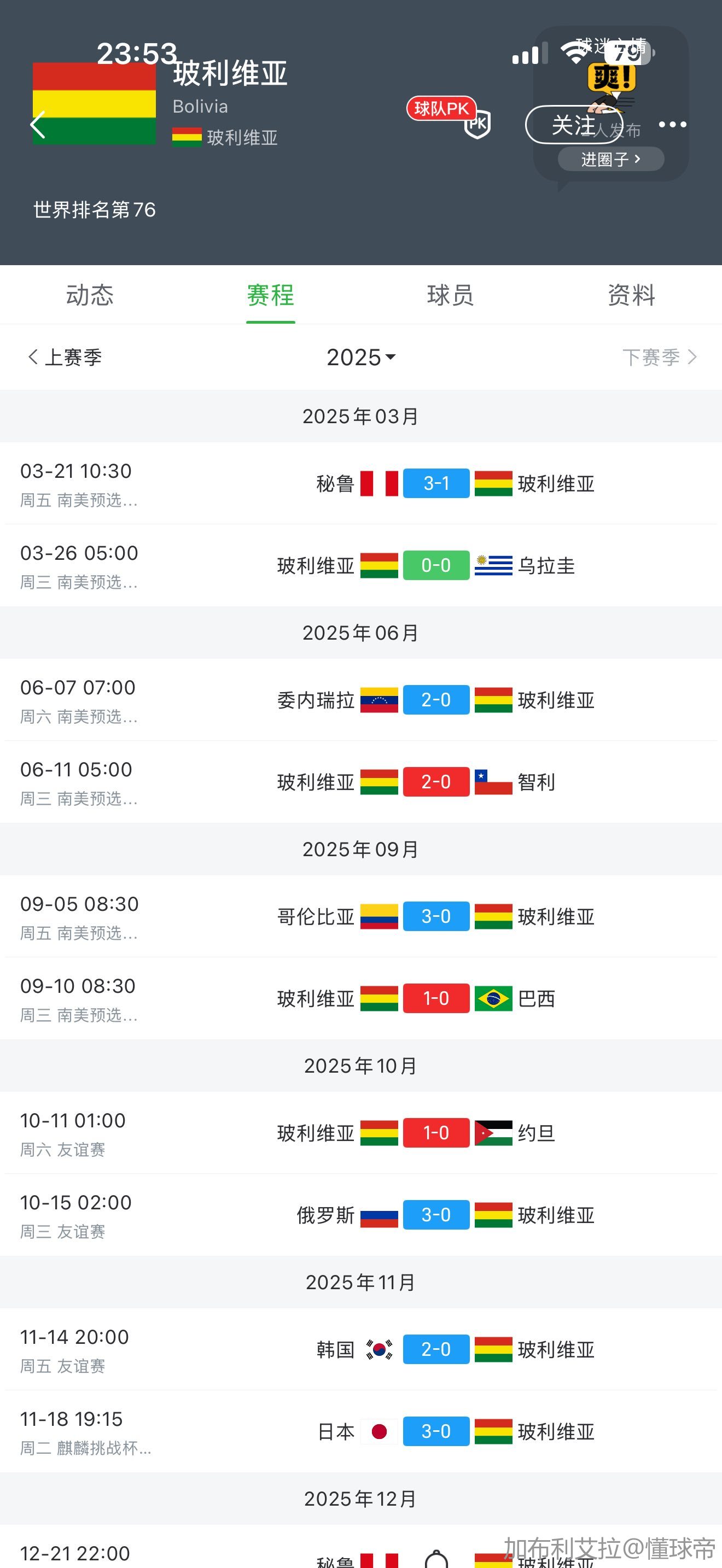Tap Uruguay flag in 03-26 match
722x1568 pixels.
tap(493, 565)
